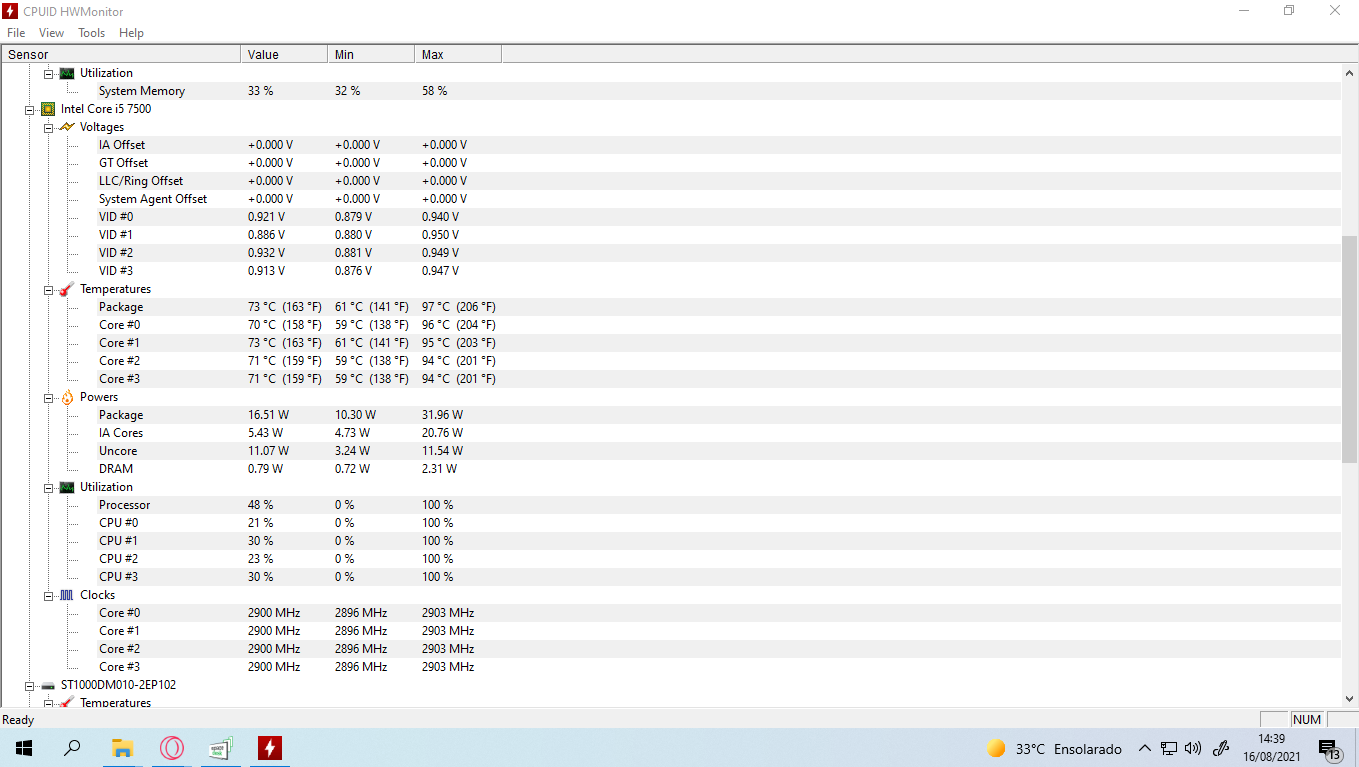This screenshot has height=767, width=1359.
Task: Select the CPU #3 utilization row
Action: [719, 577]
